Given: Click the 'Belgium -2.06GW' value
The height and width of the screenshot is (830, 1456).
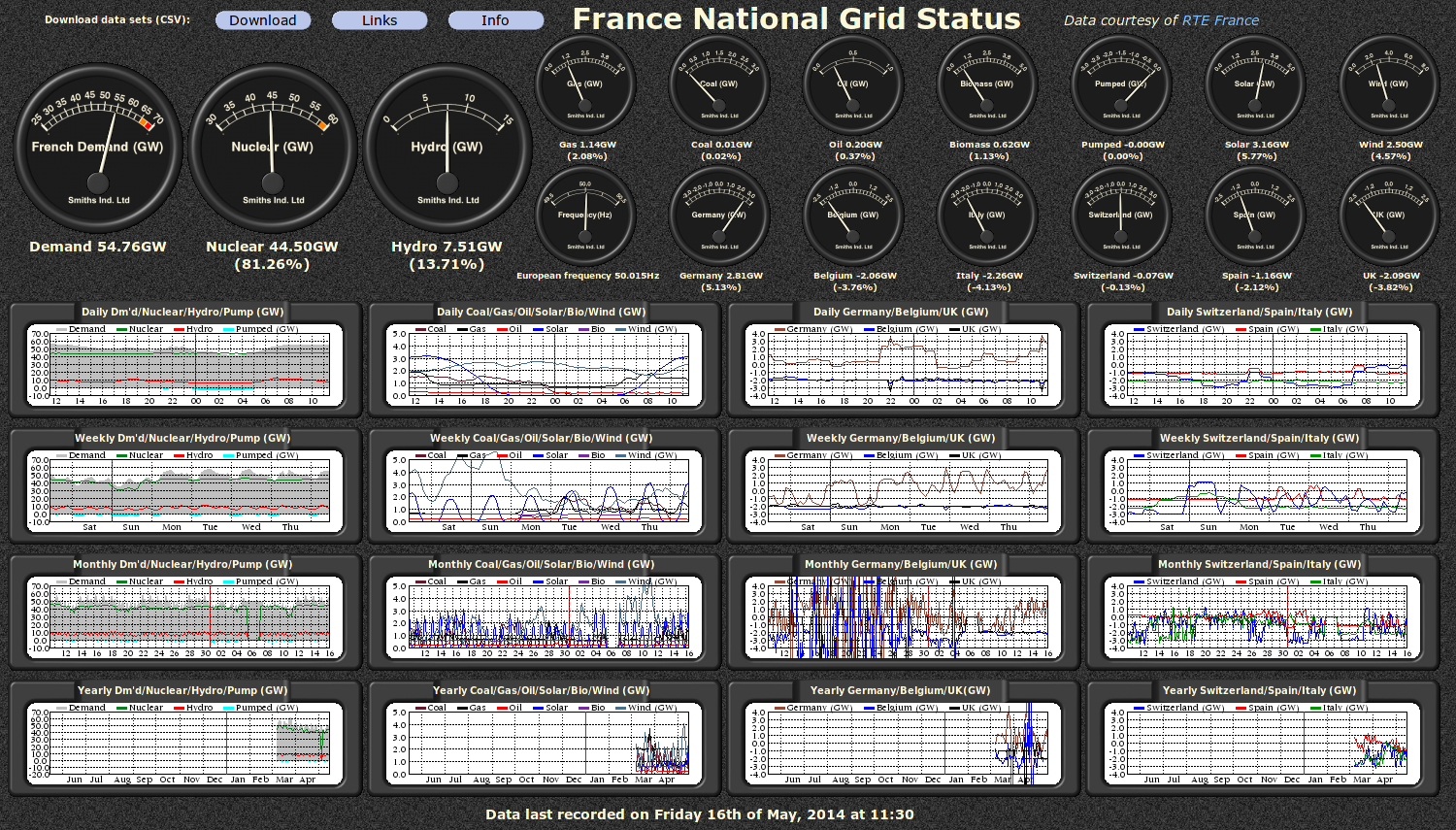Looking at the screenshot, I should click(x=855, y=276).
